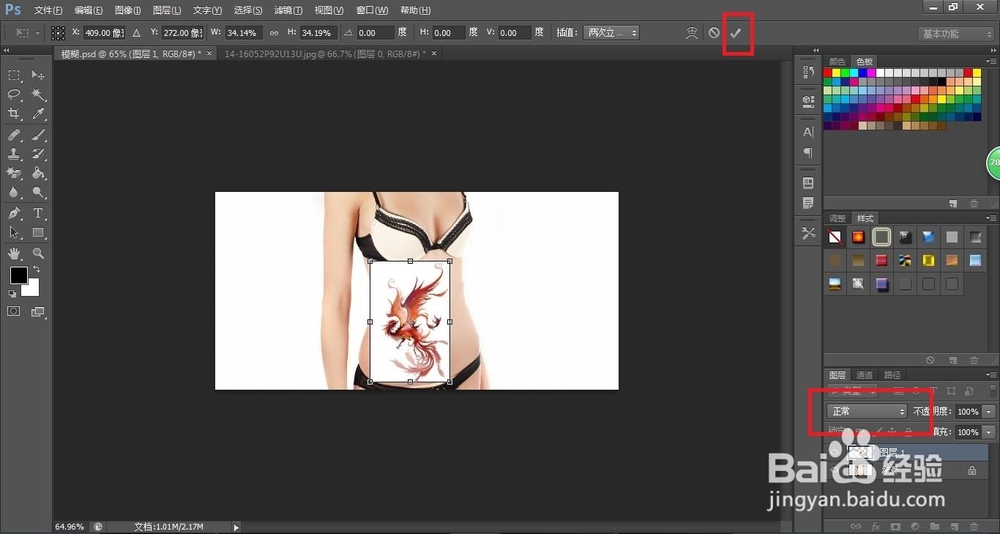Click the W width percentage field
Image resolution: width=1000 pixels, height=534 pixels.
coord(244,33)
